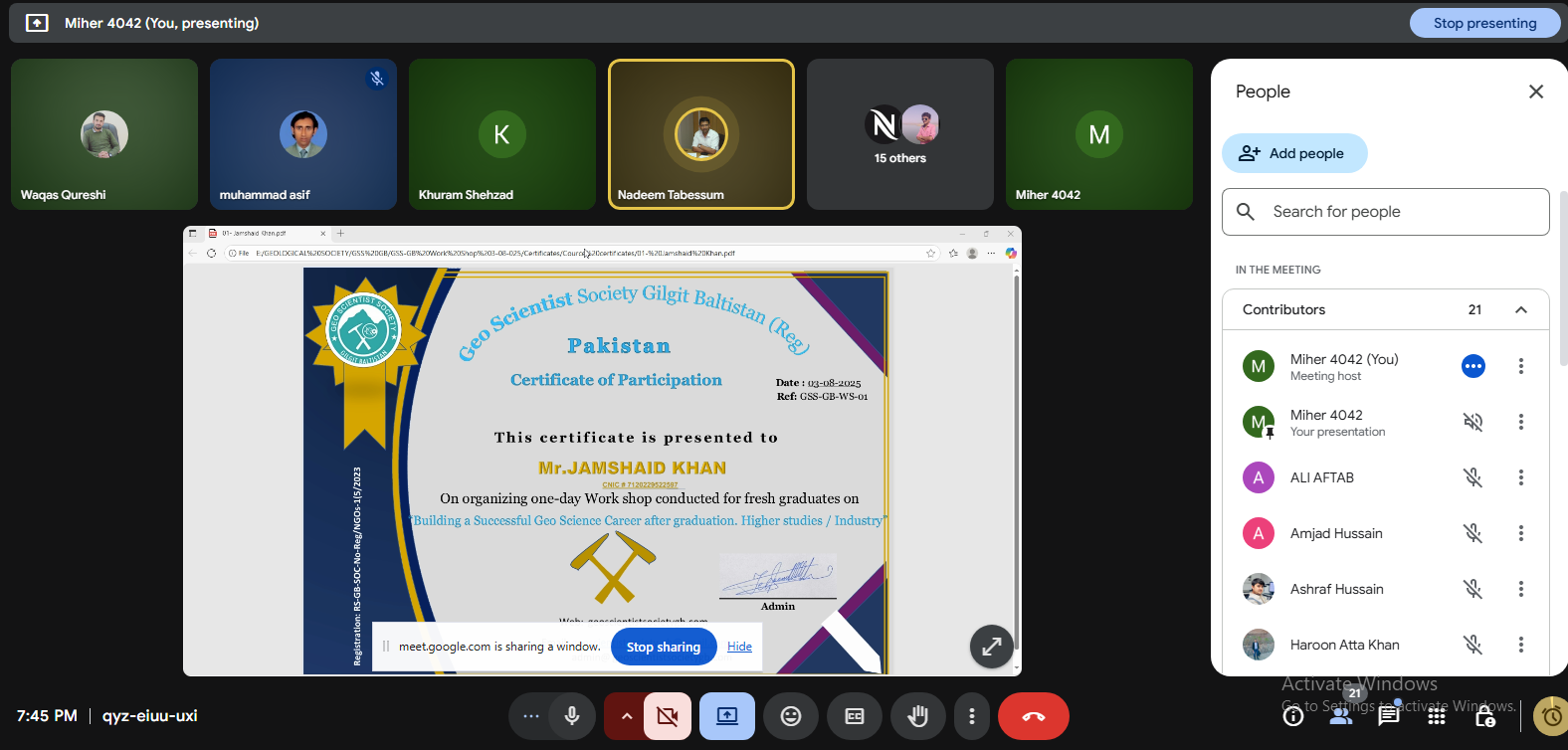
Task: Click ALI AFTAB's purple avatar
Action: 1259,477
